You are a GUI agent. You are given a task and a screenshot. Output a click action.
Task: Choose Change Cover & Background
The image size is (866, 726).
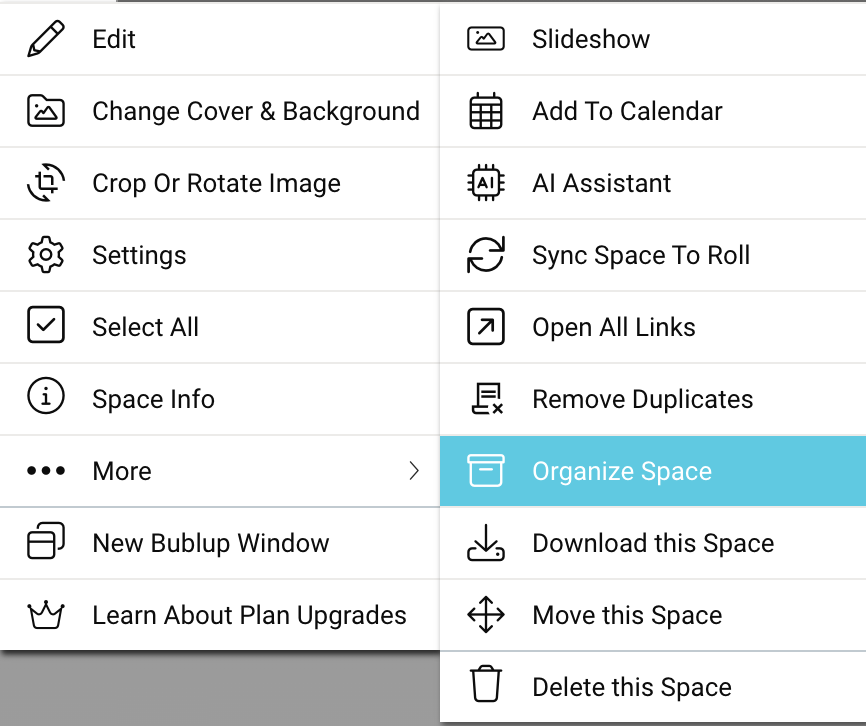point(255,111)
